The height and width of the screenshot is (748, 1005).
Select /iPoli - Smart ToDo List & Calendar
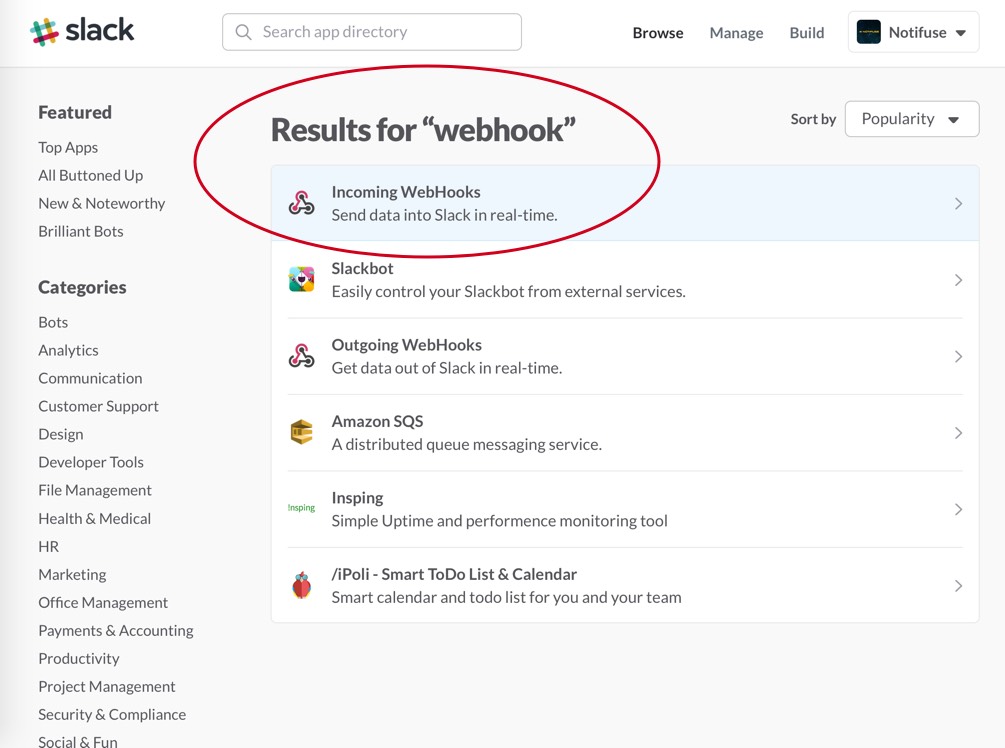click(x=454, y=574)
